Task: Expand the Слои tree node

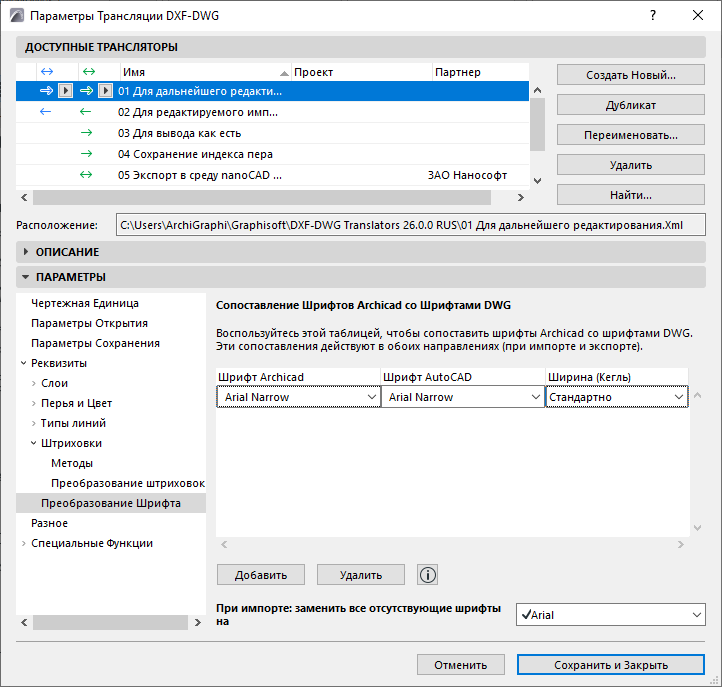Action: [34, 384]
